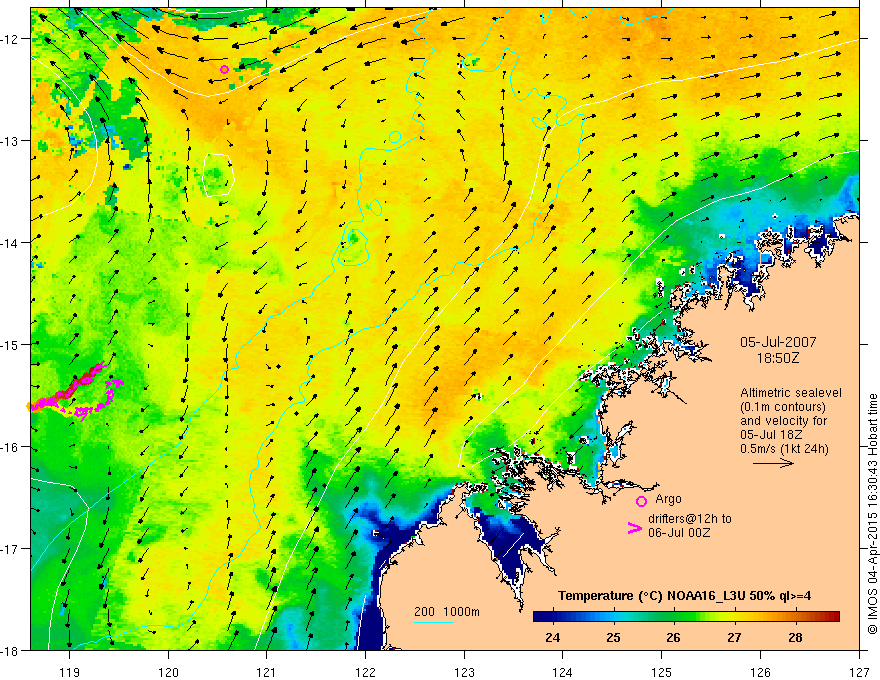Click the '(0.1m contours)' legend text
The height and width of the screenshot is (680, 880).
783,407
